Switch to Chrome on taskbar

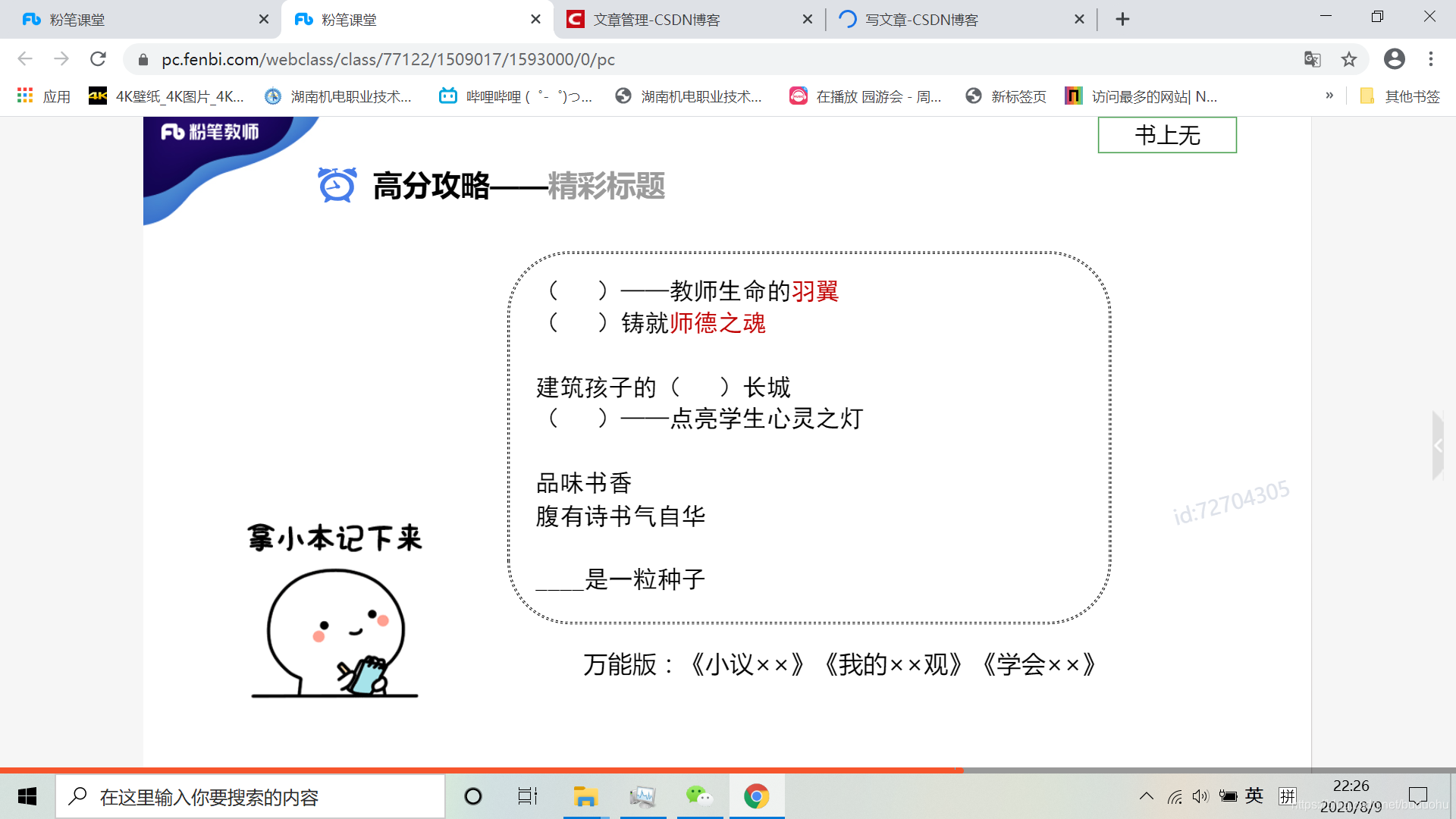pyautogui.click(x=756, y=796)
